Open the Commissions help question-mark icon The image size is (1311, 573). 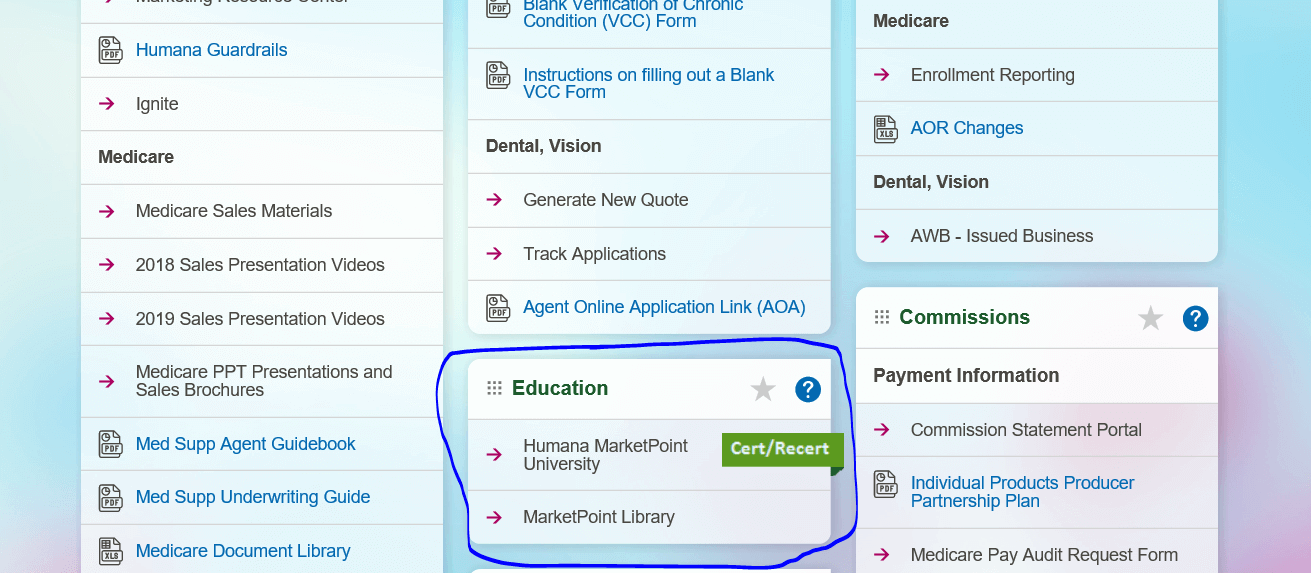[x=1195, y=318]
